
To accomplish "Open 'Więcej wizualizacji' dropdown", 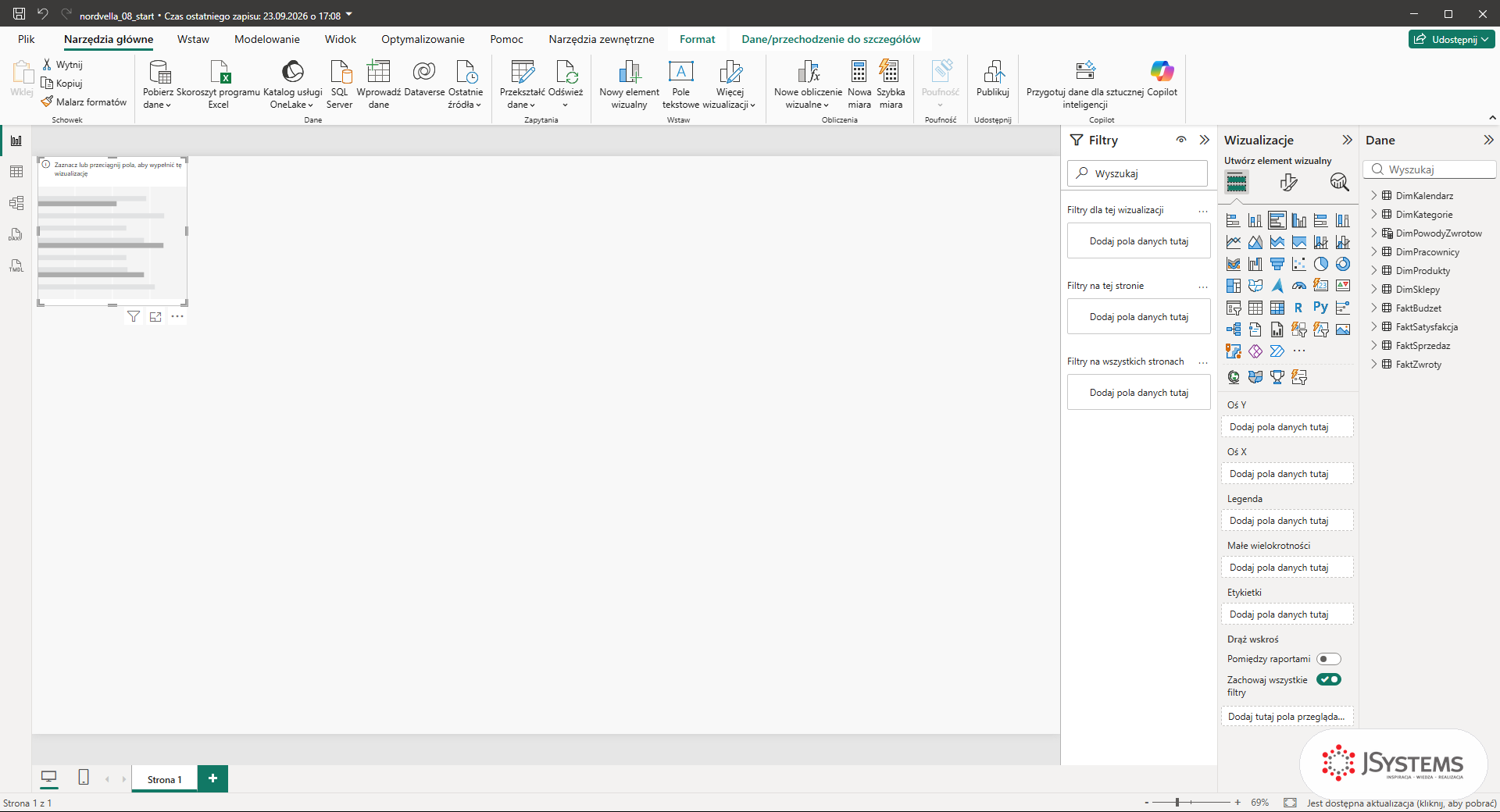I will [730, 84].
